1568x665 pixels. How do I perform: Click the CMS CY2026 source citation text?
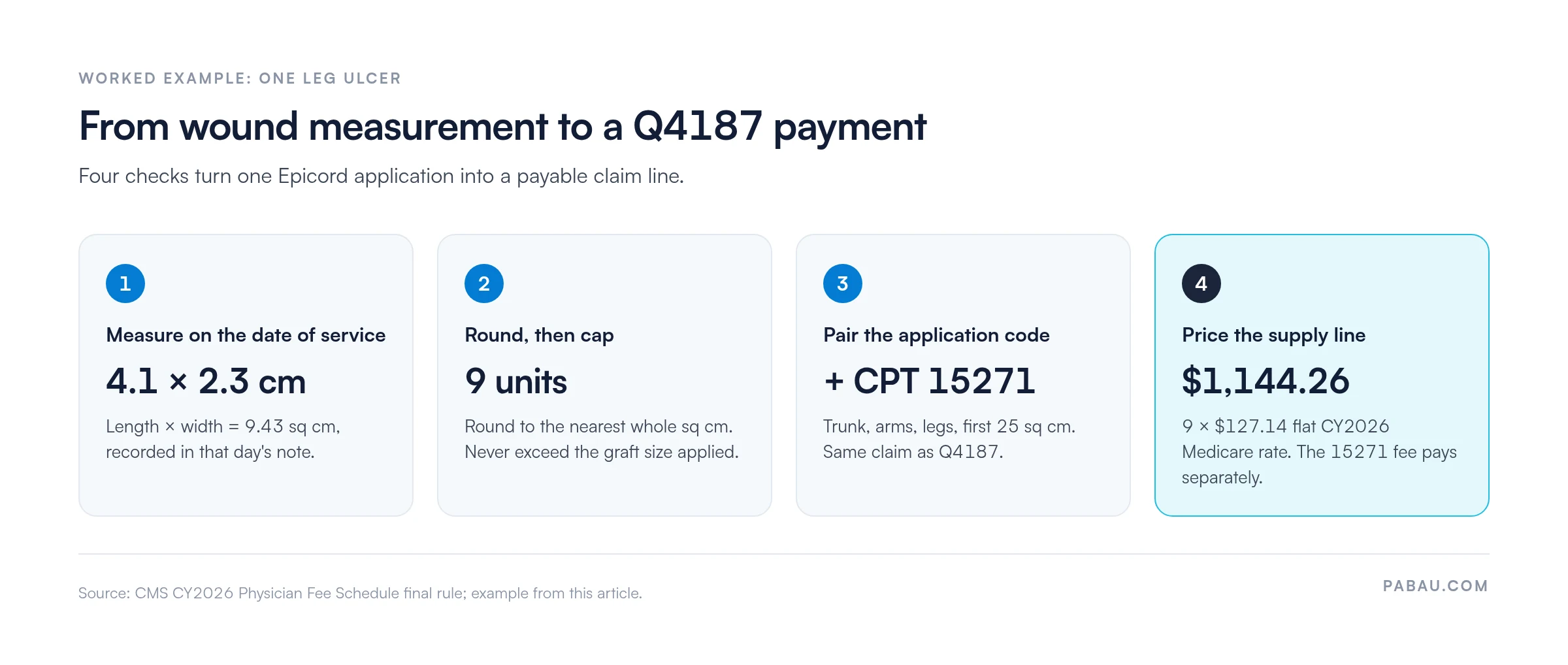pyautogui.click(x=360, y=593)
